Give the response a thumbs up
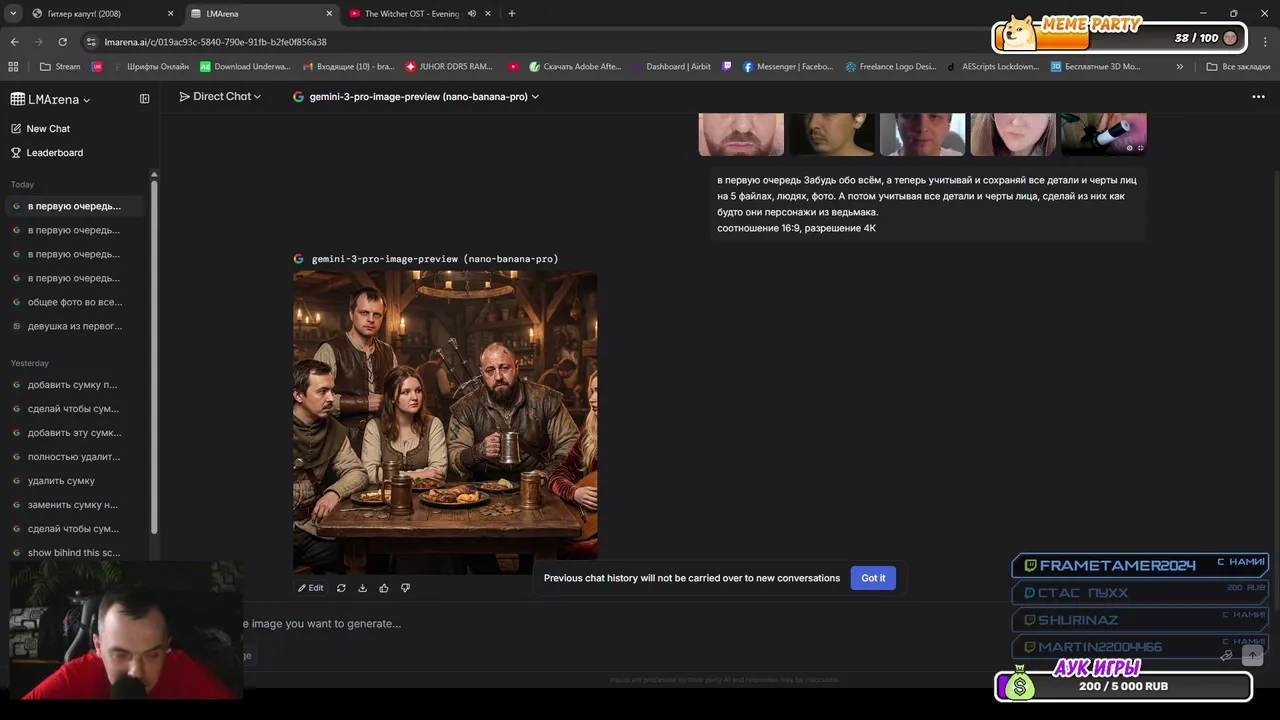 [x=384, y=588]
